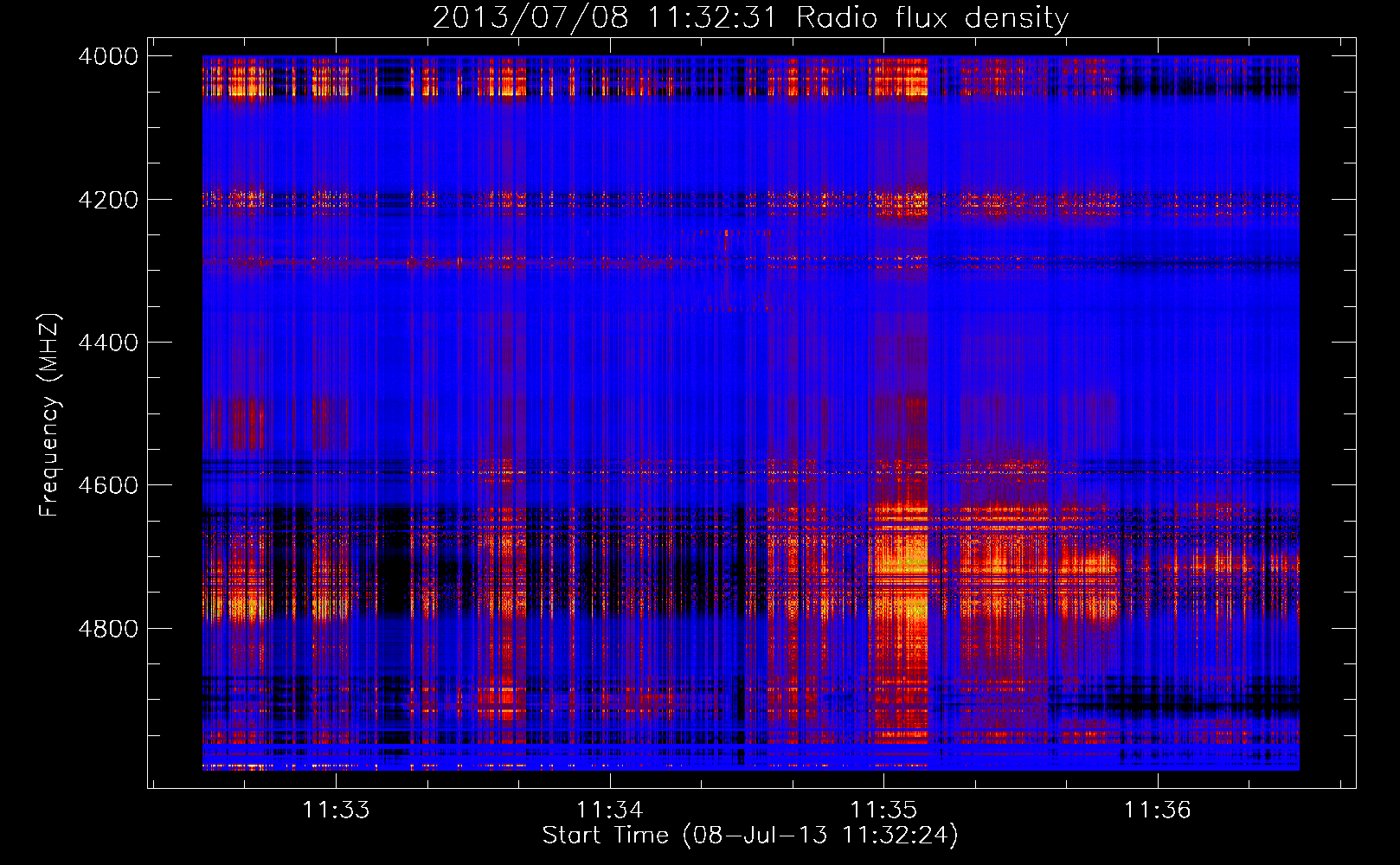Click the 11:36 time tick label
Viewport: 1400px width, 865px height.
coord(1158,810)
